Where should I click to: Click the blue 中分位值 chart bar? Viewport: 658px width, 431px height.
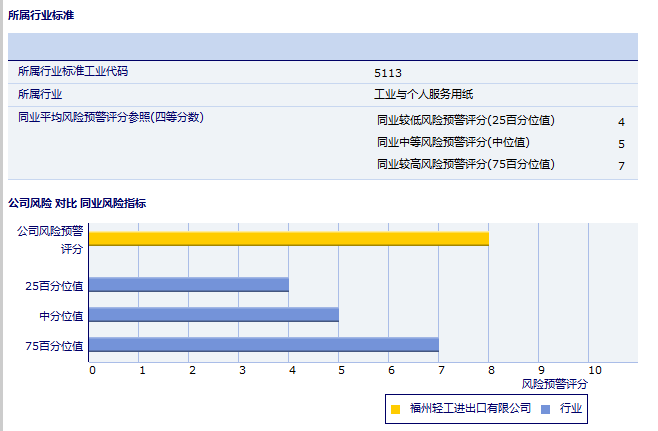click(213, 315)
